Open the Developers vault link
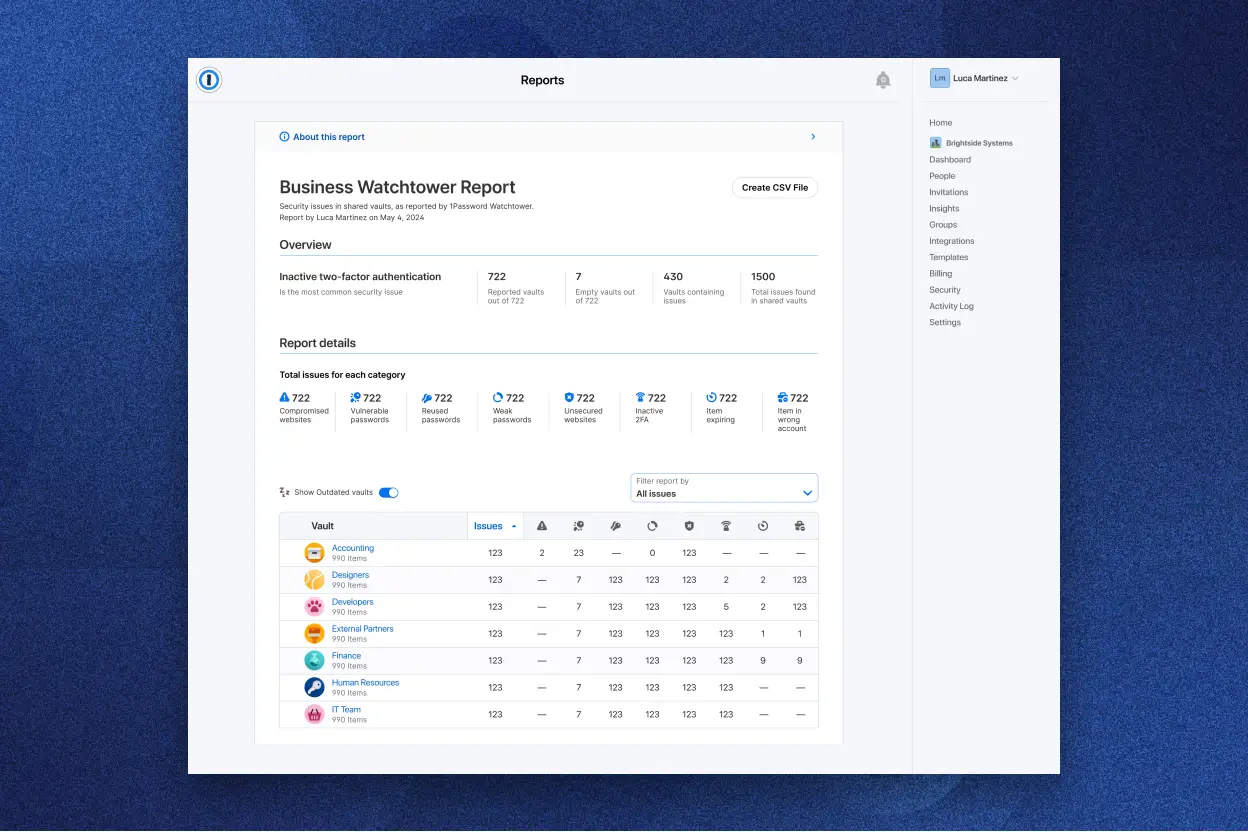 click(353, 602)
